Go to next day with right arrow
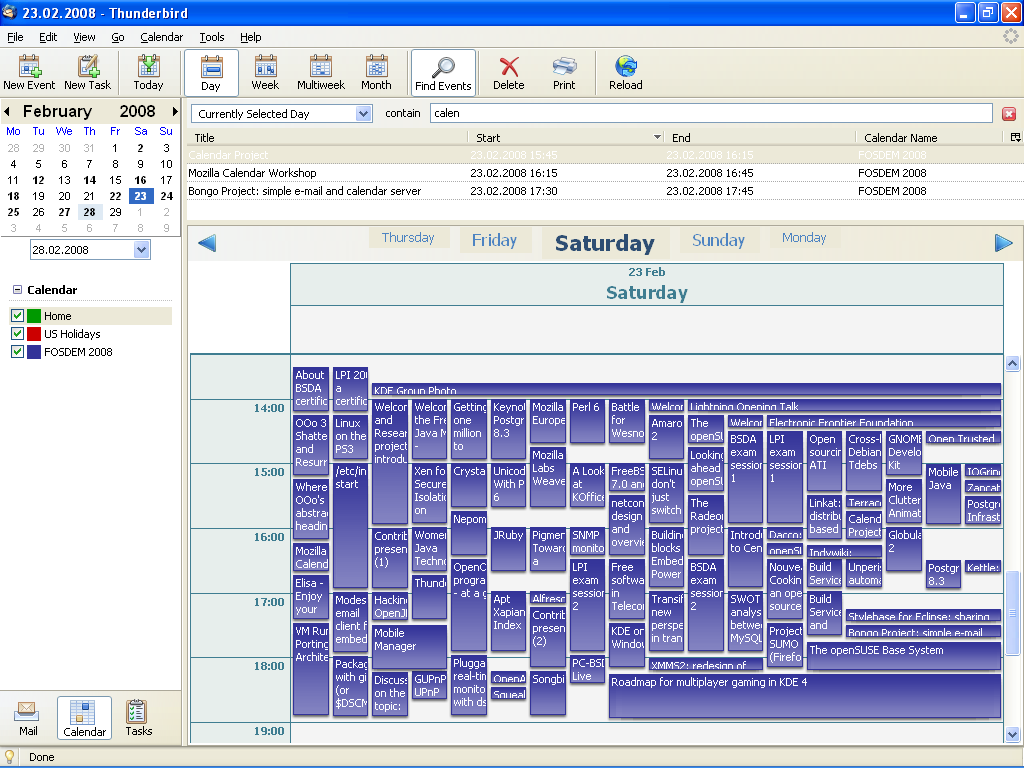 (1004, 243)
